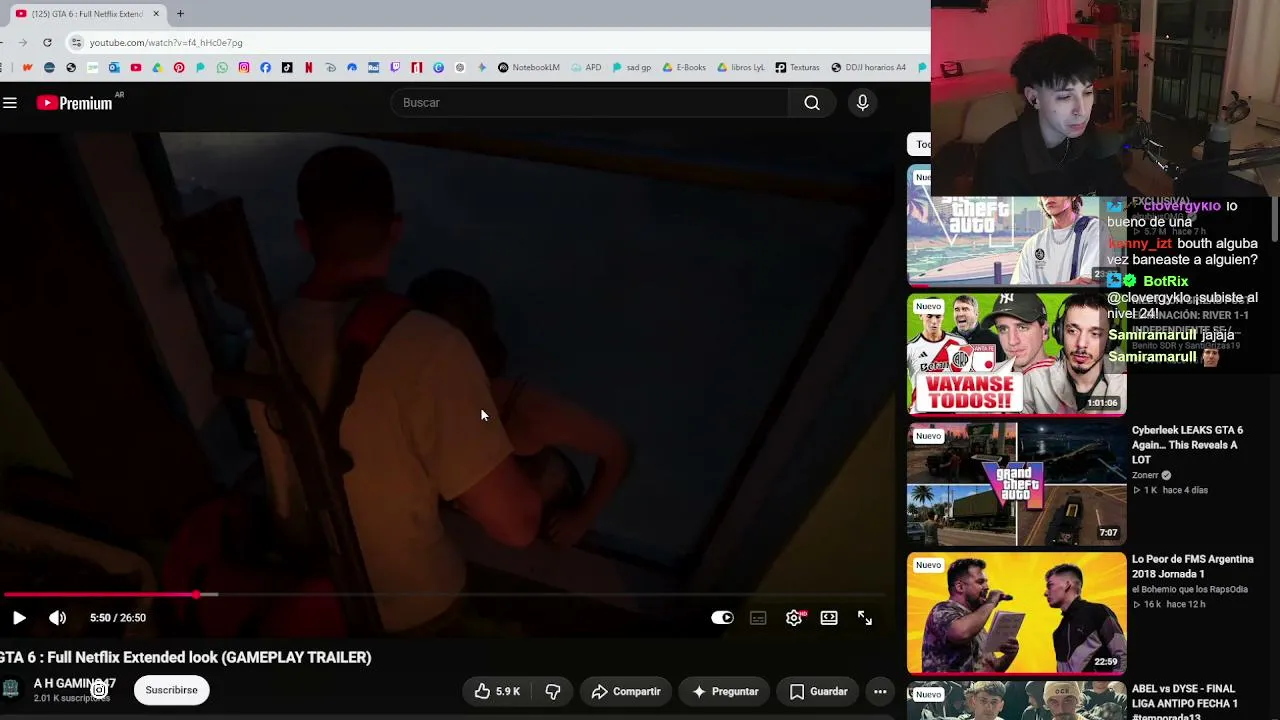The image size is (1280, 720).
Task: Open the YouTube bookmark icon
Action: [135, 68]
